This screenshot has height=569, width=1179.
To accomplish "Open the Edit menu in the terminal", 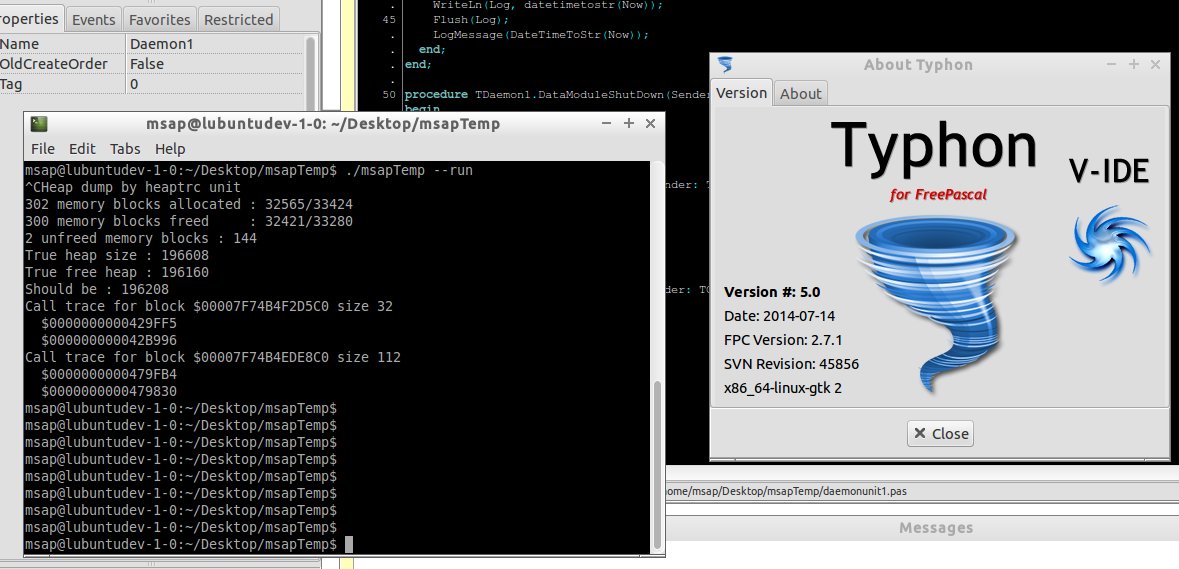I will click(82, 149).
